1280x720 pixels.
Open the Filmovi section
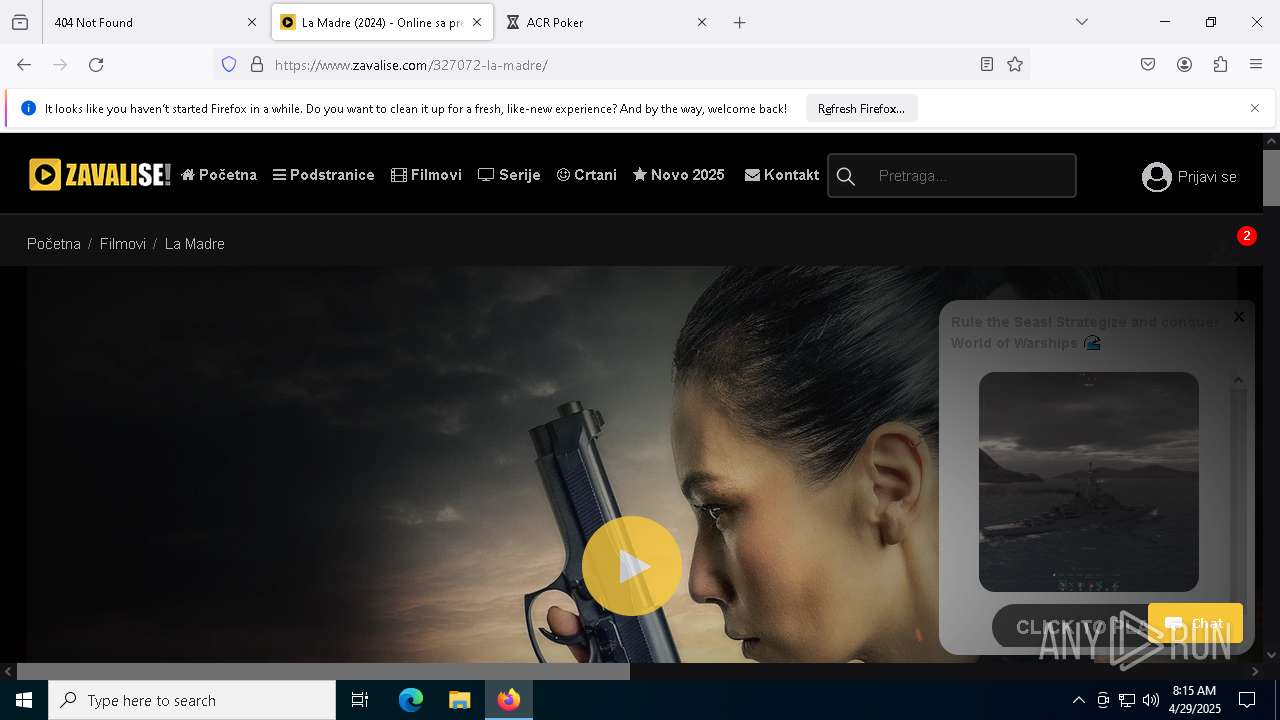426,175
